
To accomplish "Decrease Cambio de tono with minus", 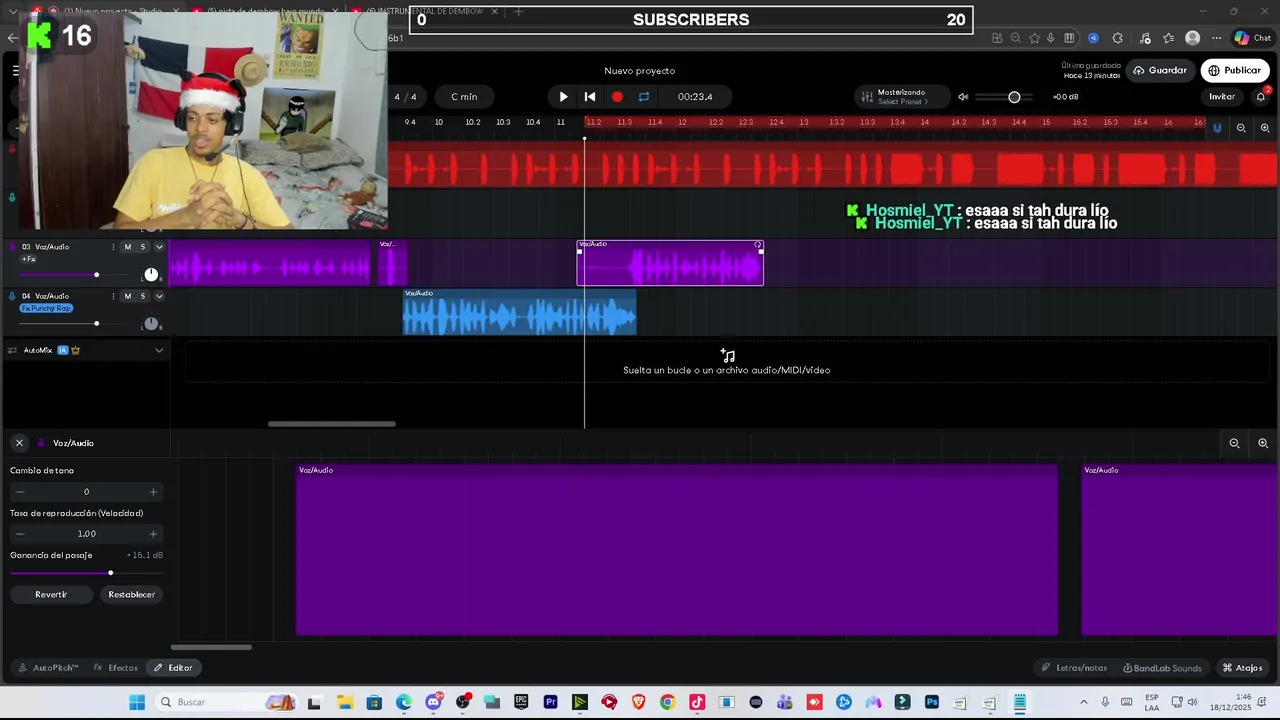I will pos(19,492).
